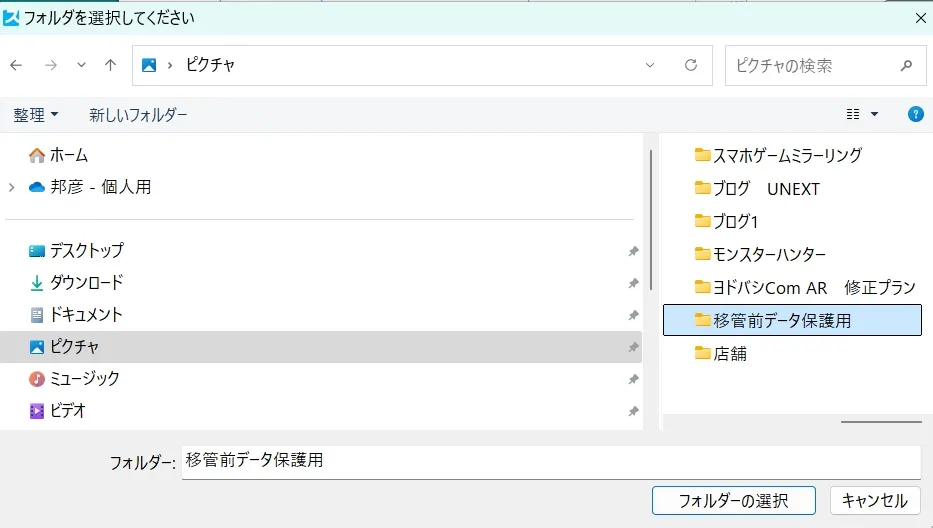Open ダウンロード in the sidebar
Viewport: 933px width, 528px height.
[x=86, y=283]
